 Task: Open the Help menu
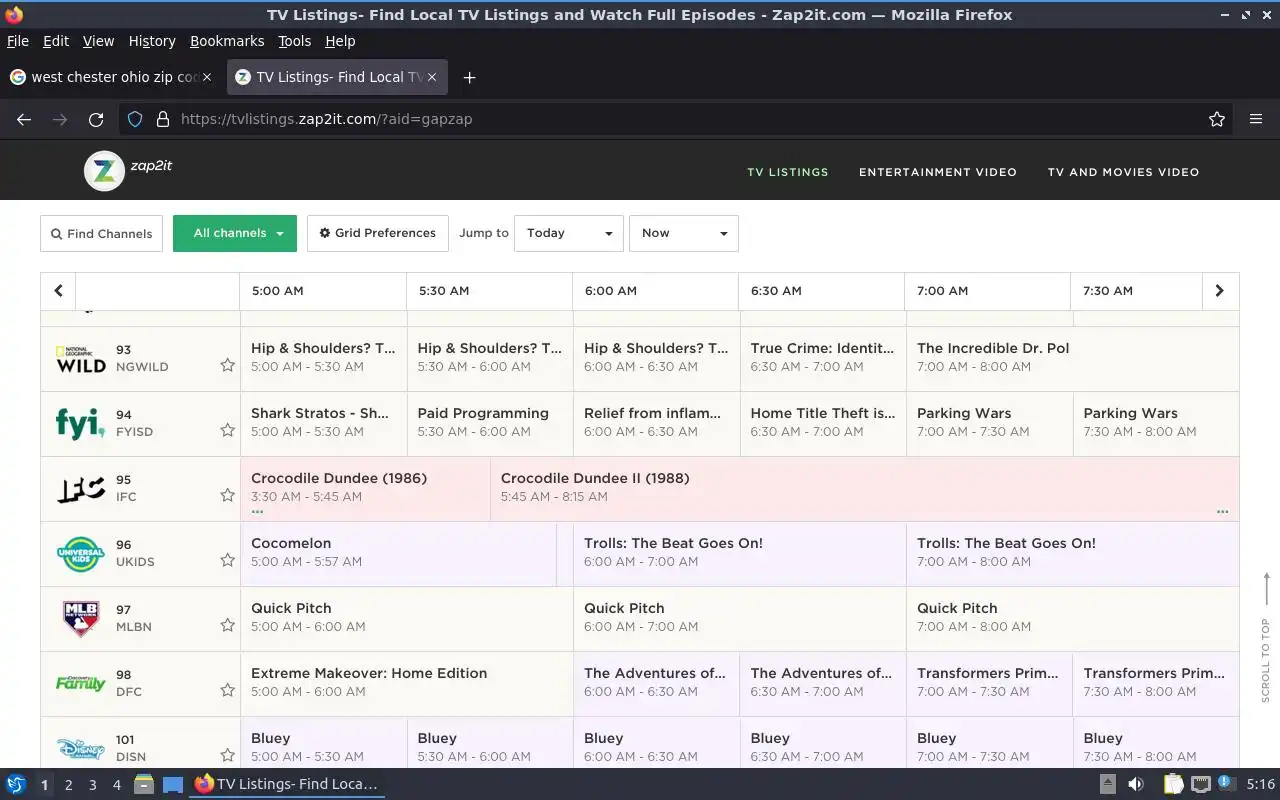point(340,41)
